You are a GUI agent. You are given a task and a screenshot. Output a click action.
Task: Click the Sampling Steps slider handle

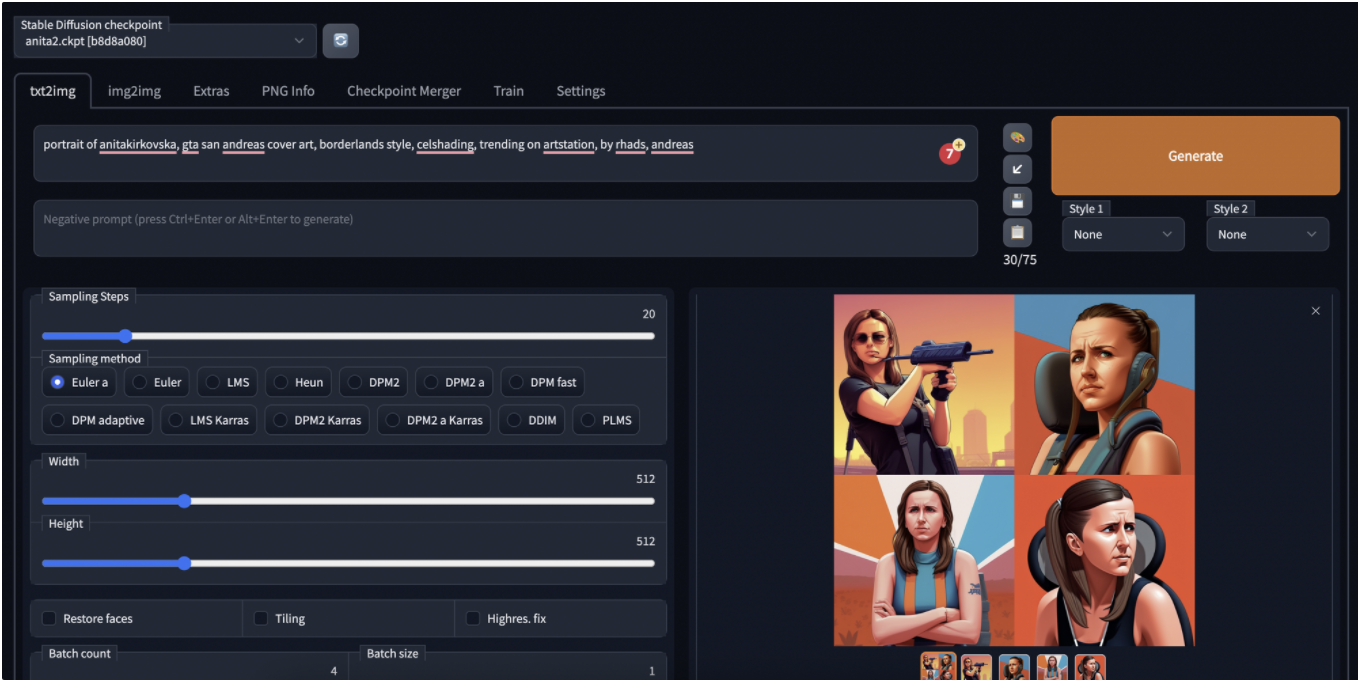(x=125, y=336)
